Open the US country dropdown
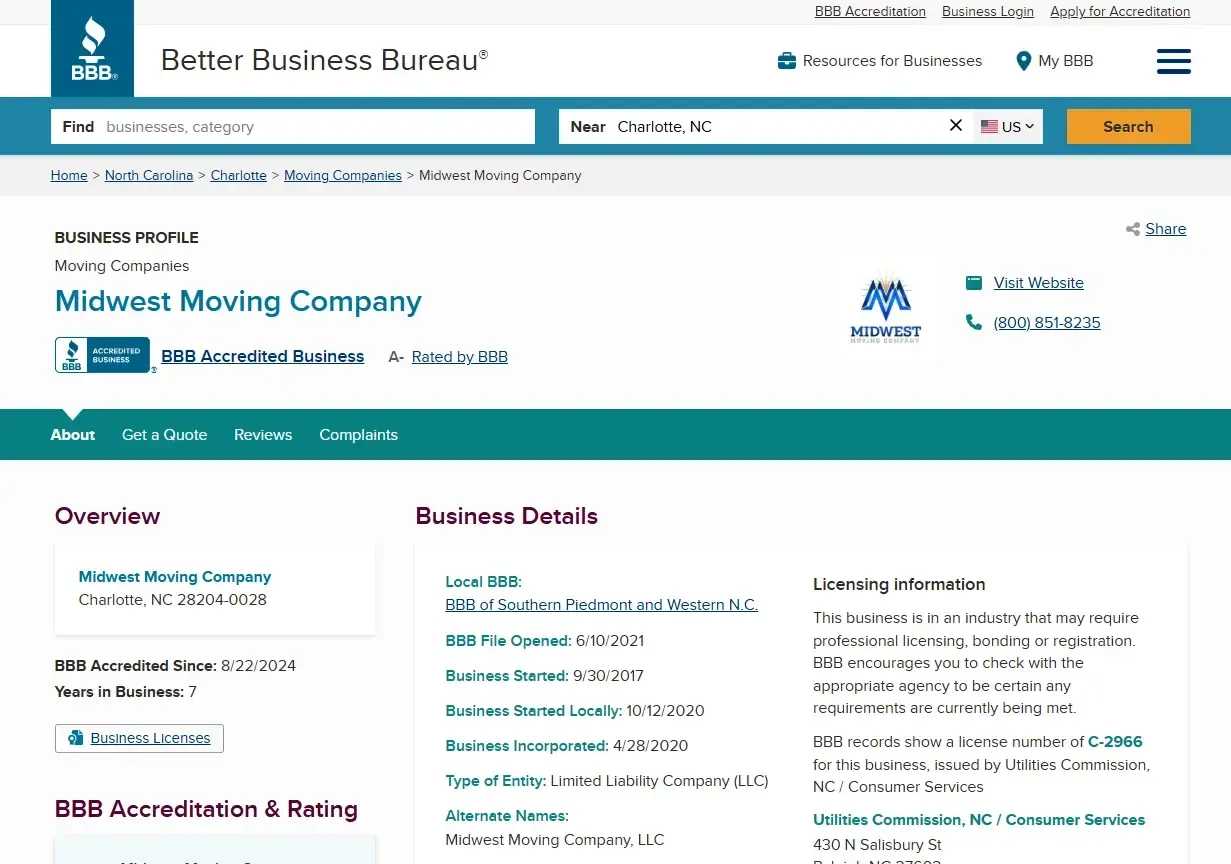 (x=1007, y=127)
